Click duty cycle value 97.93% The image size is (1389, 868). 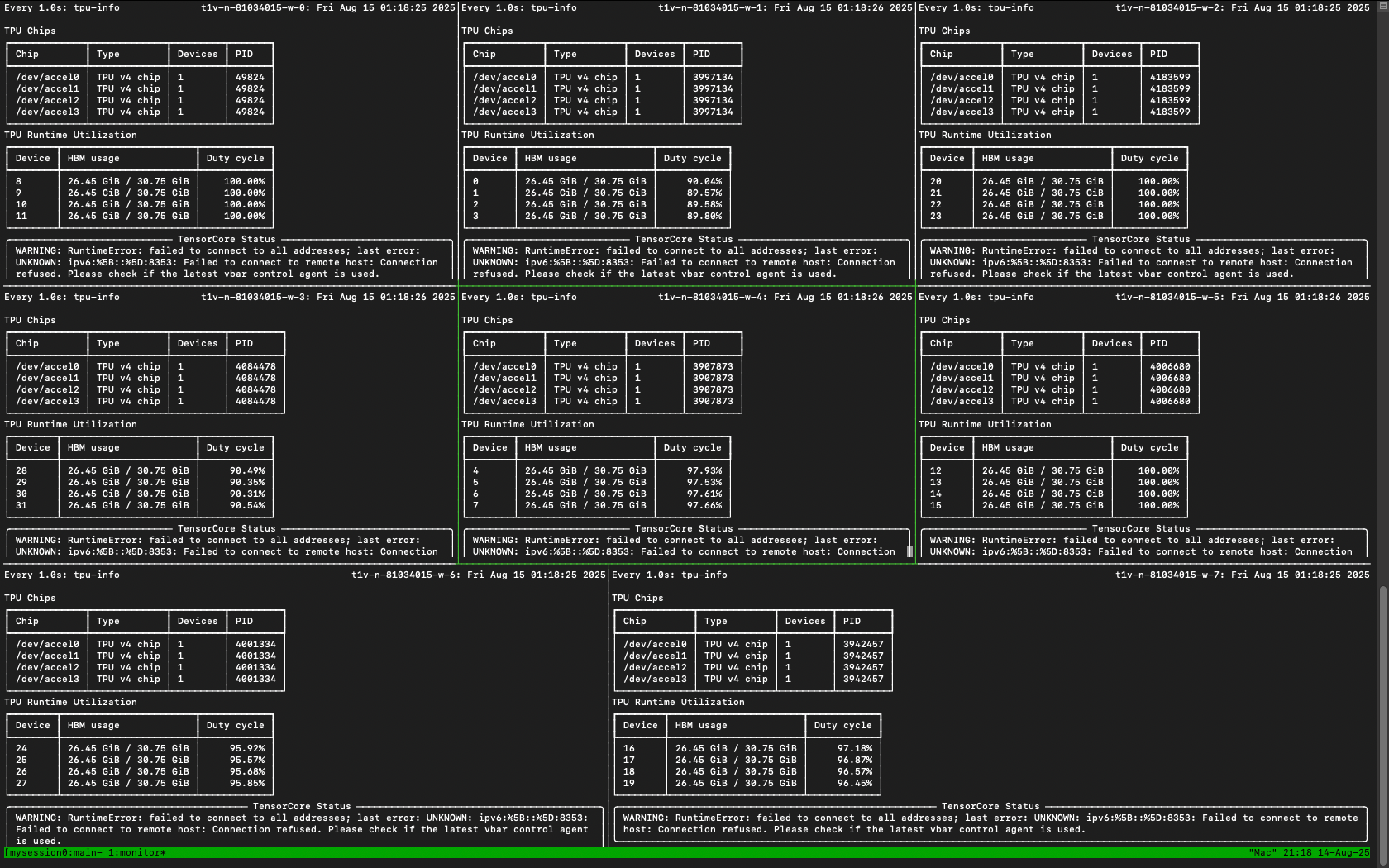point(704,470)
